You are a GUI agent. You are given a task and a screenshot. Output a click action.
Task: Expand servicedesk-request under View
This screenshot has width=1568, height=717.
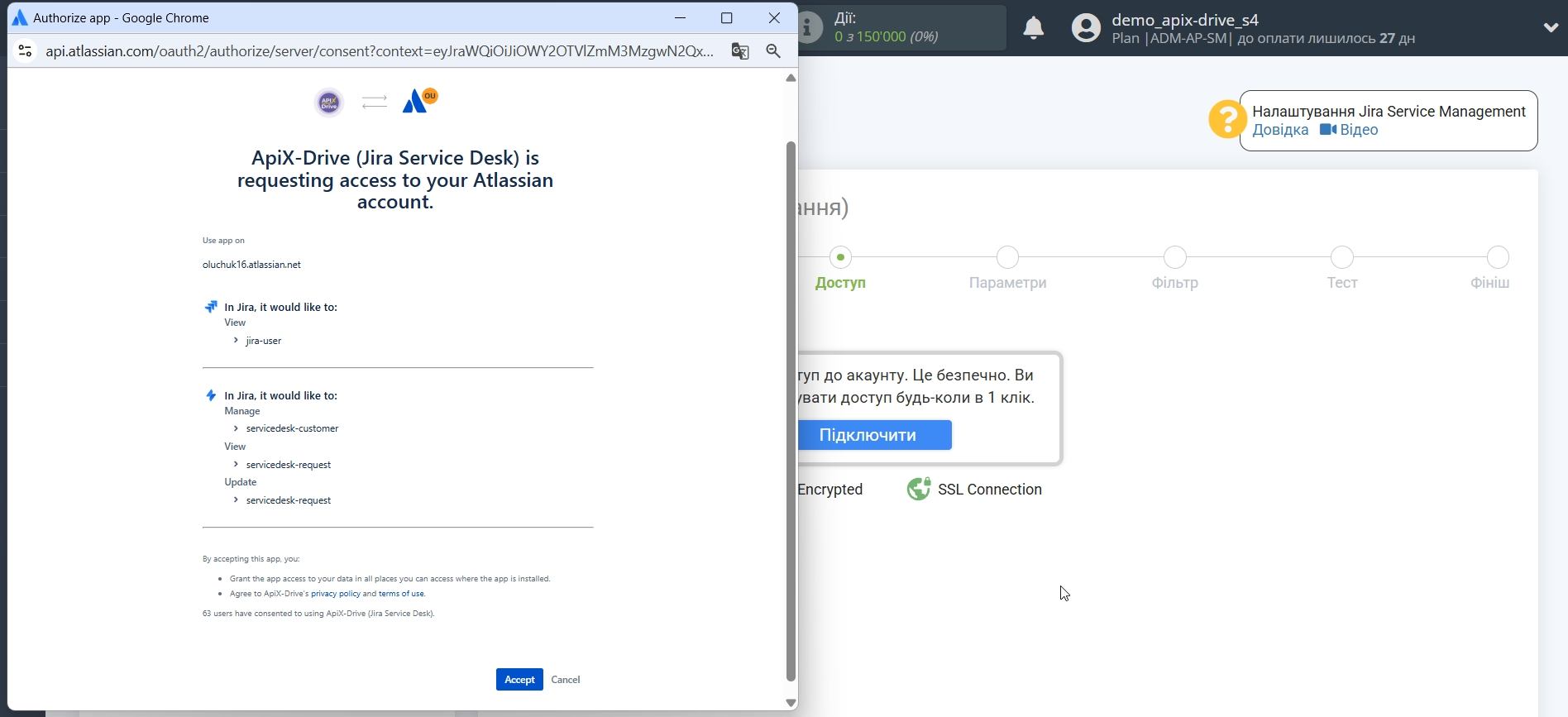pos(236,465)
